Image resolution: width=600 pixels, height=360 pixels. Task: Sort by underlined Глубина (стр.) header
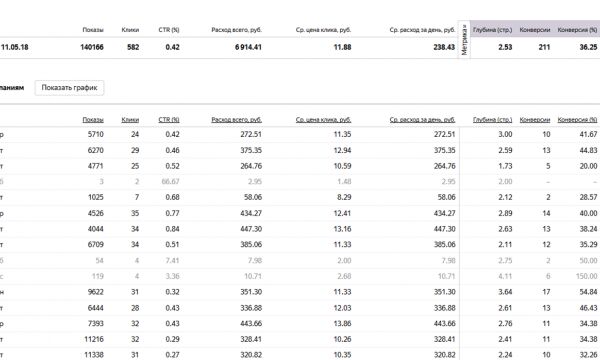coord(492,120)
